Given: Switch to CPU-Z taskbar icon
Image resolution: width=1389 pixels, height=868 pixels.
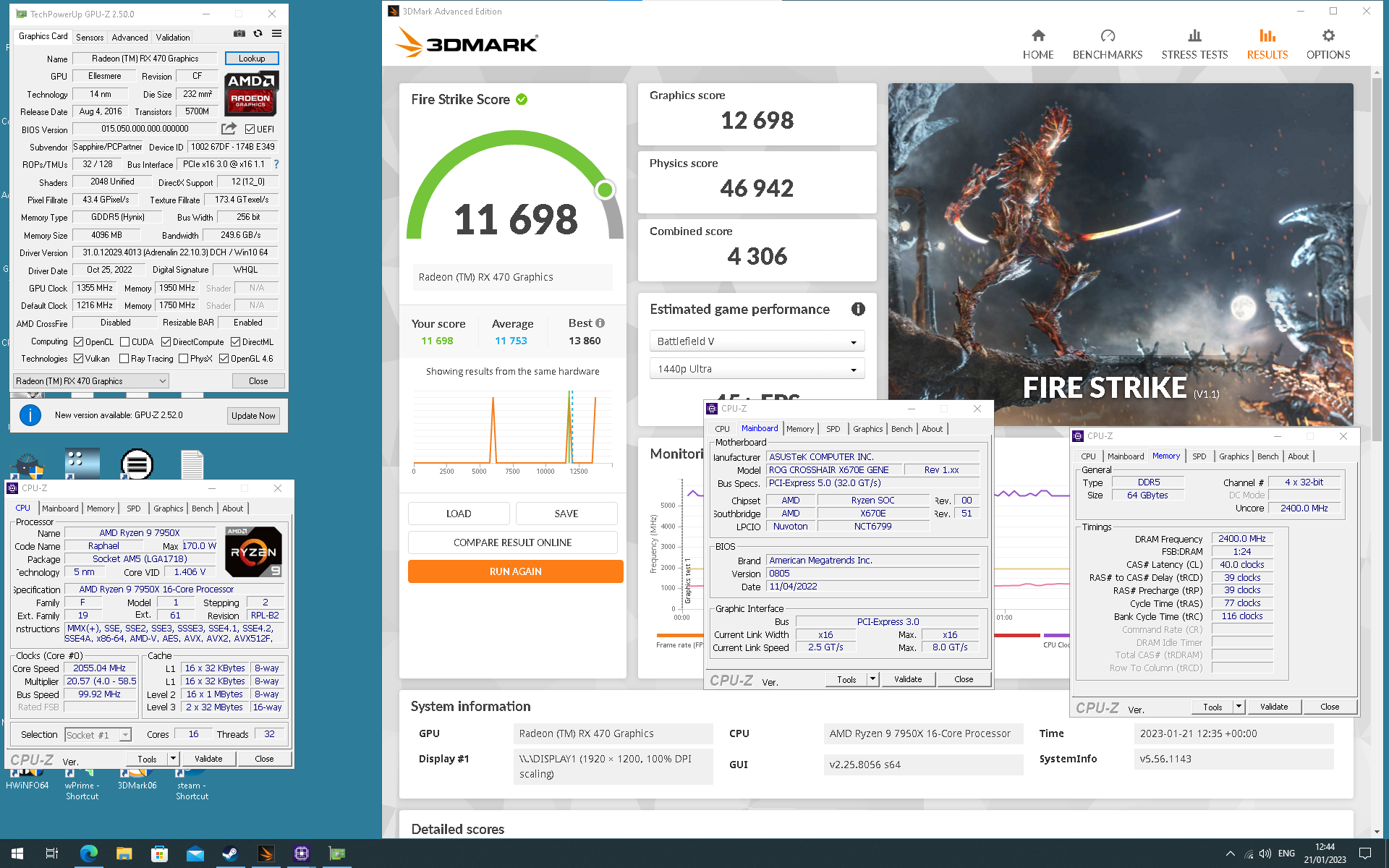Looking at the screenshot, I should click(x=302, y=854).
